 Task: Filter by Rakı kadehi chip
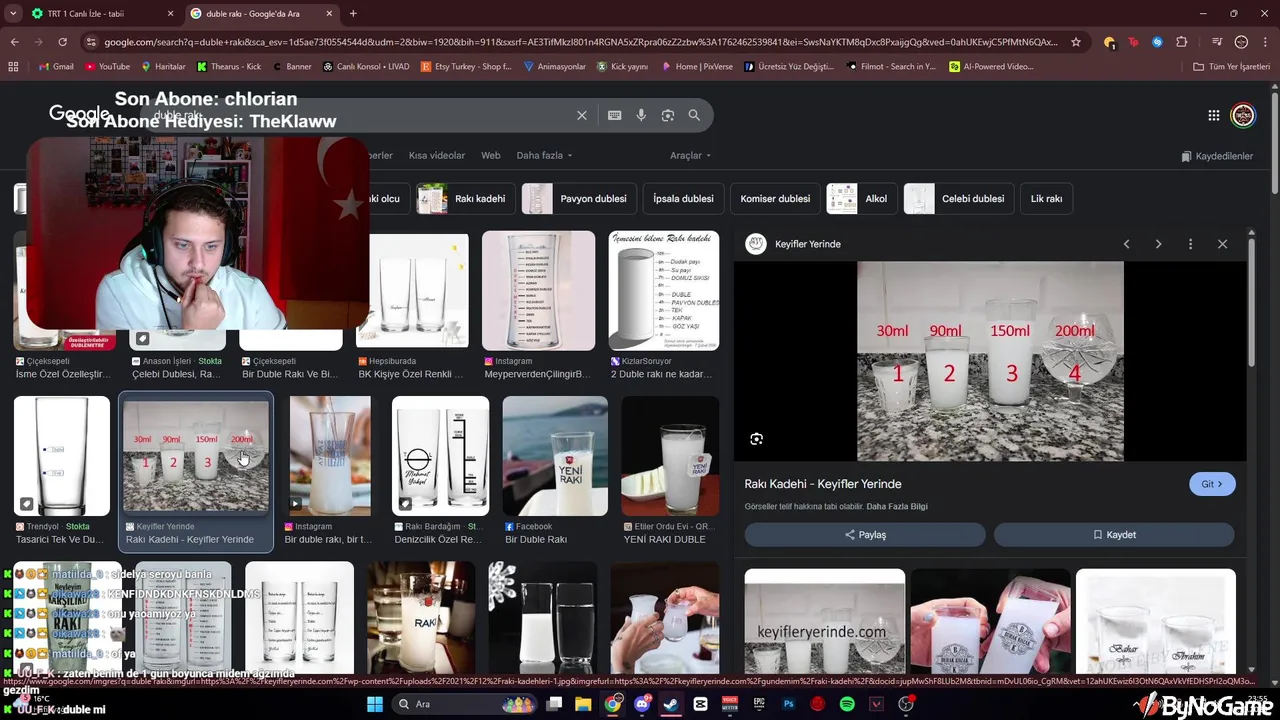coord(464,199)
